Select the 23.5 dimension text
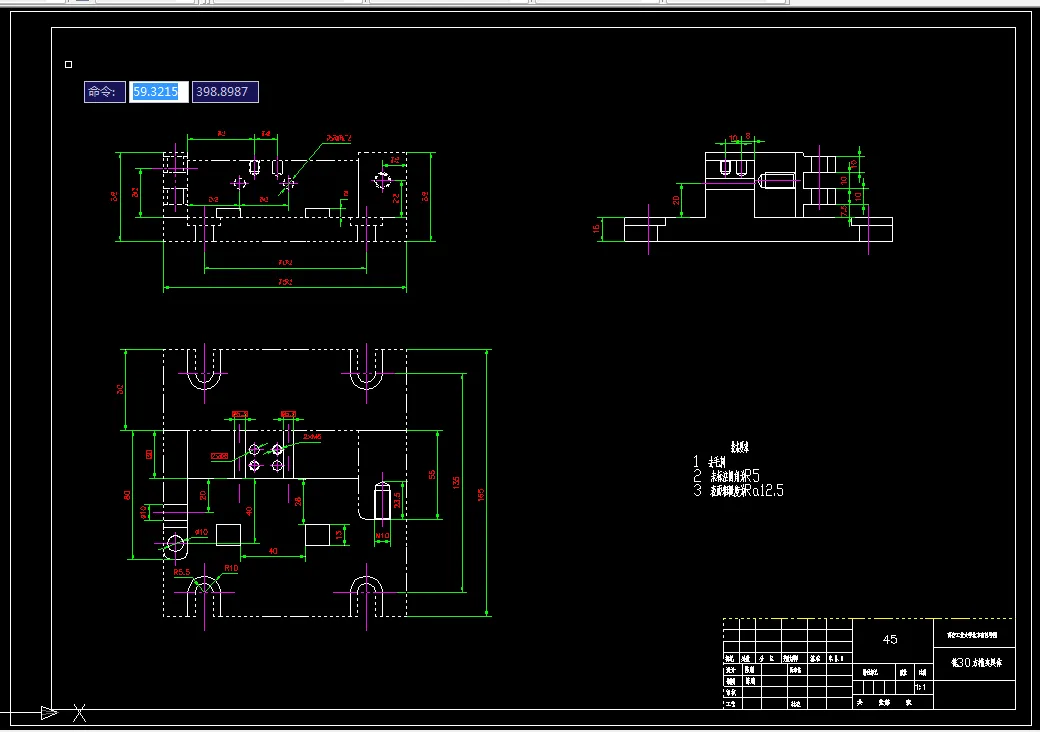 397,500
